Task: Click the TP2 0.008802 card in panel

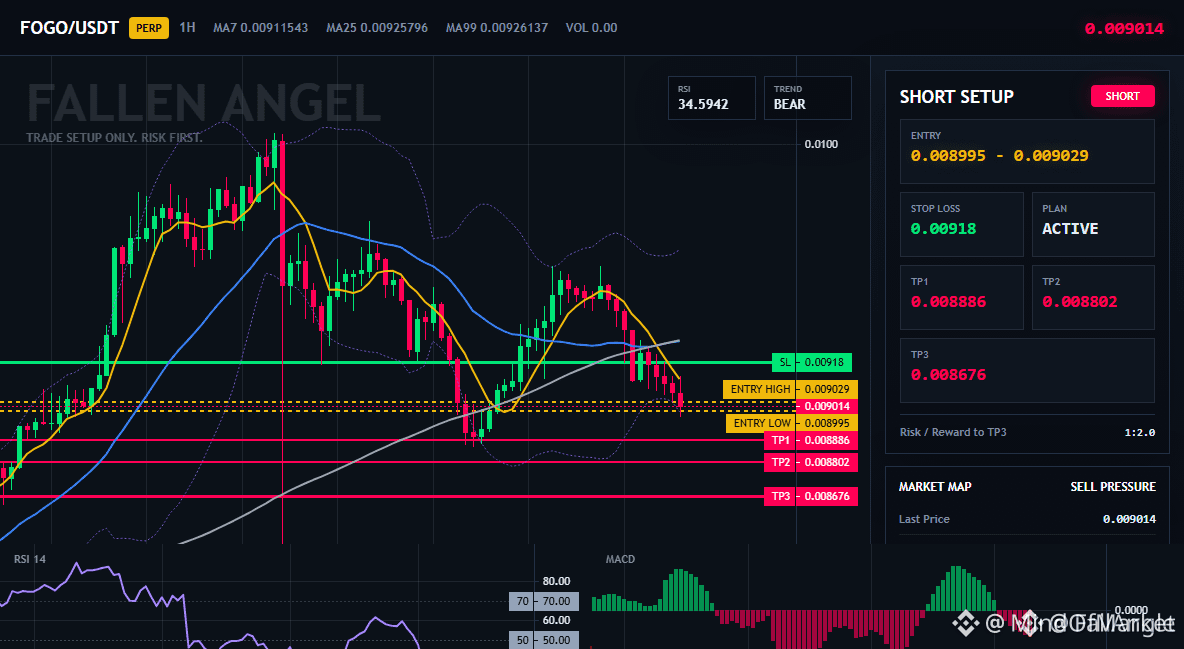Action: click(x=1093, y=298)
